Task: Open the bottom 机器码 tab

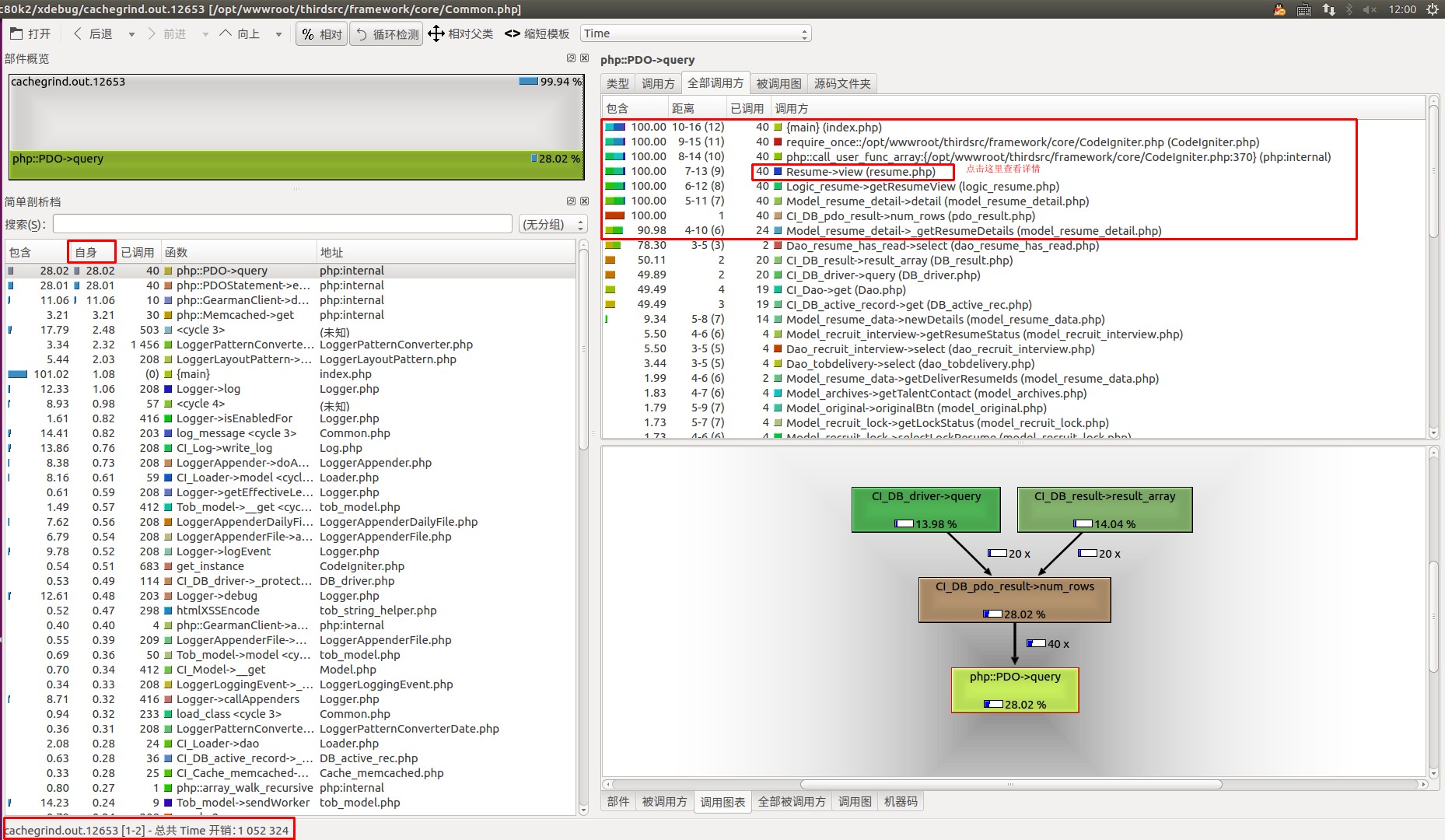Action: click(x=901, y=802)
